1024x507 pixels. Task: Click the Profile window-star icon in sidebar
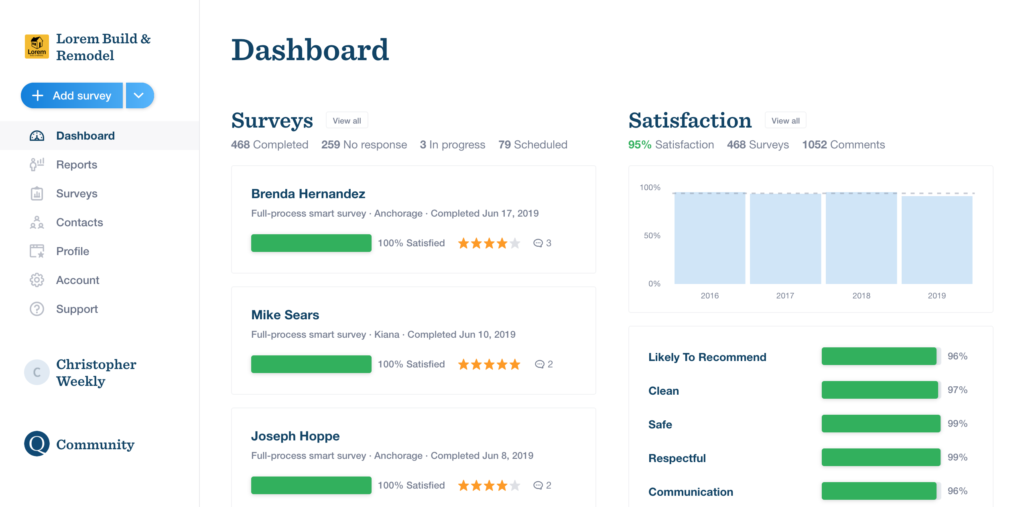(x=37, y=251)
